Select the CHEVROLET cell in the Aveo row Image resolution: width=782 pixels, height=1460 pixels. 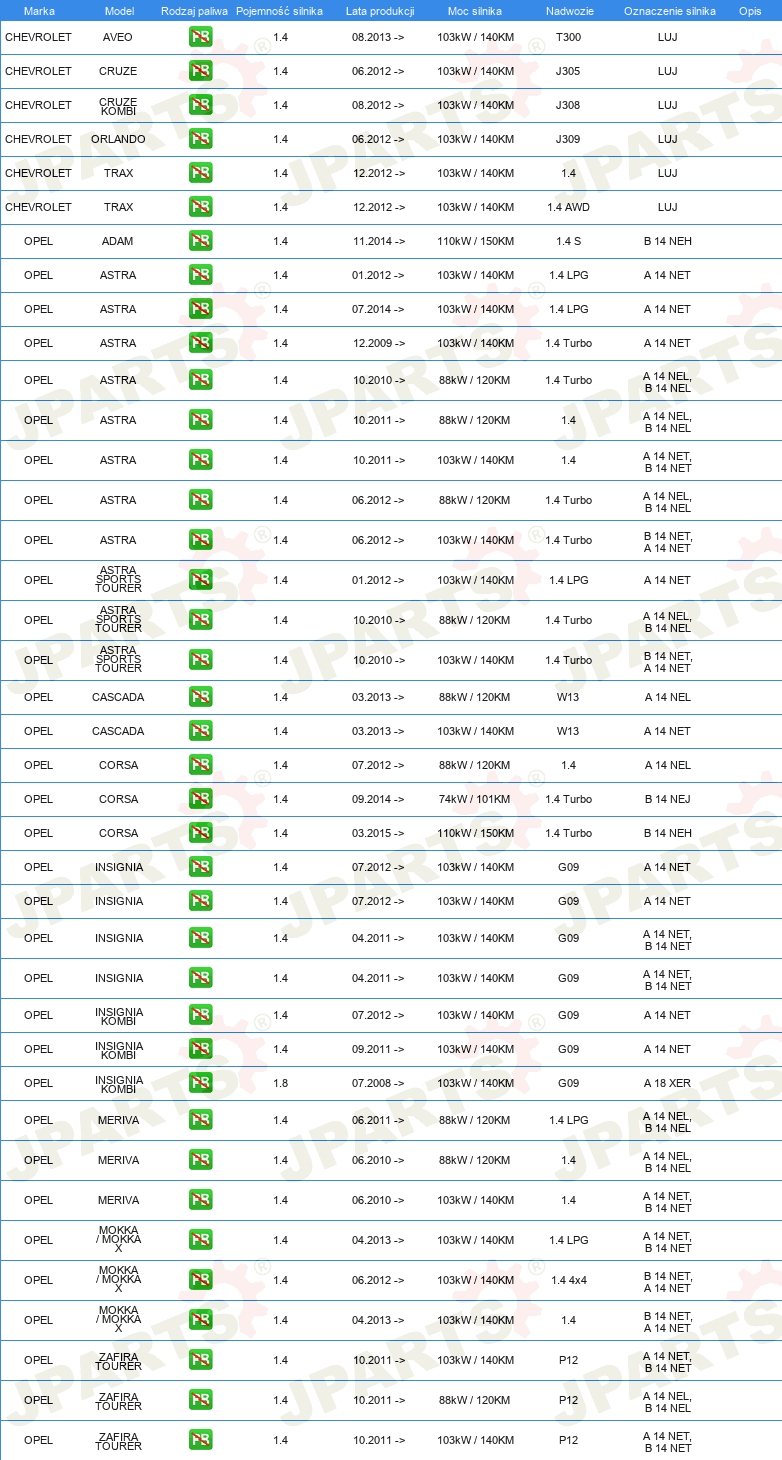coord(39,38)
